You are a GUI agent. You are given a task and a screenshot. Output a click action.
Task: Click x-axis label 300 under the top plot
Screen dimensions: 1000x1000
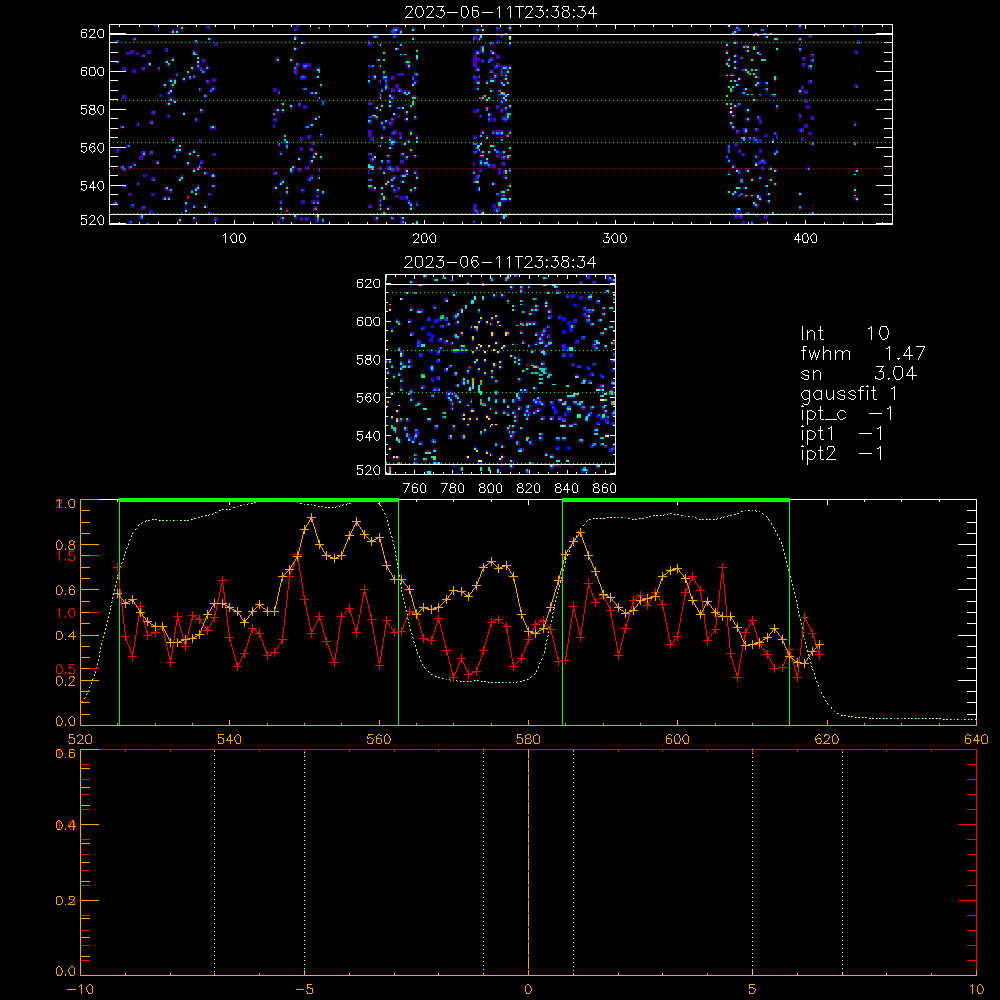point(615,239)
